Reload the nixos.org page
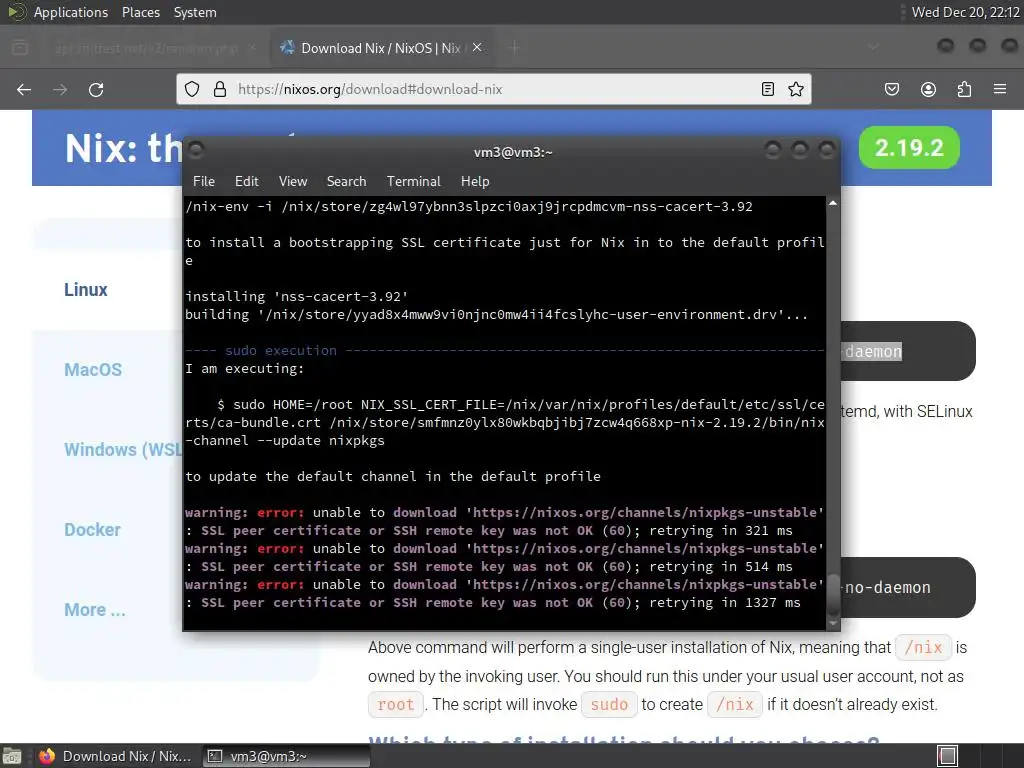Viewport: 1024px width, 768px height. (x=96, y=89)
